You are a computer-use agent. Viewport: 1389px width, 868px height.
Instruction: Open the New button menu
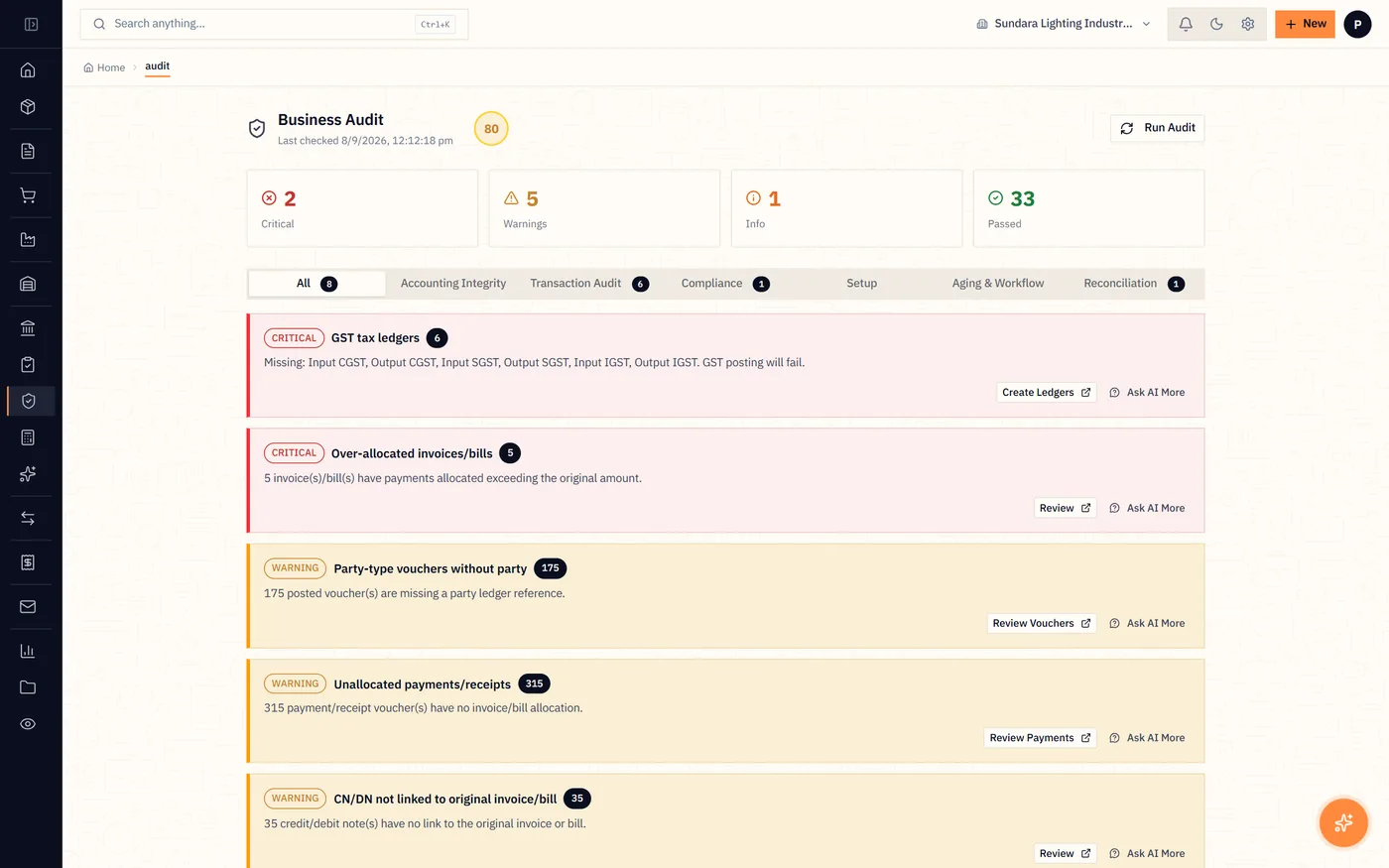pos(1305,24)
